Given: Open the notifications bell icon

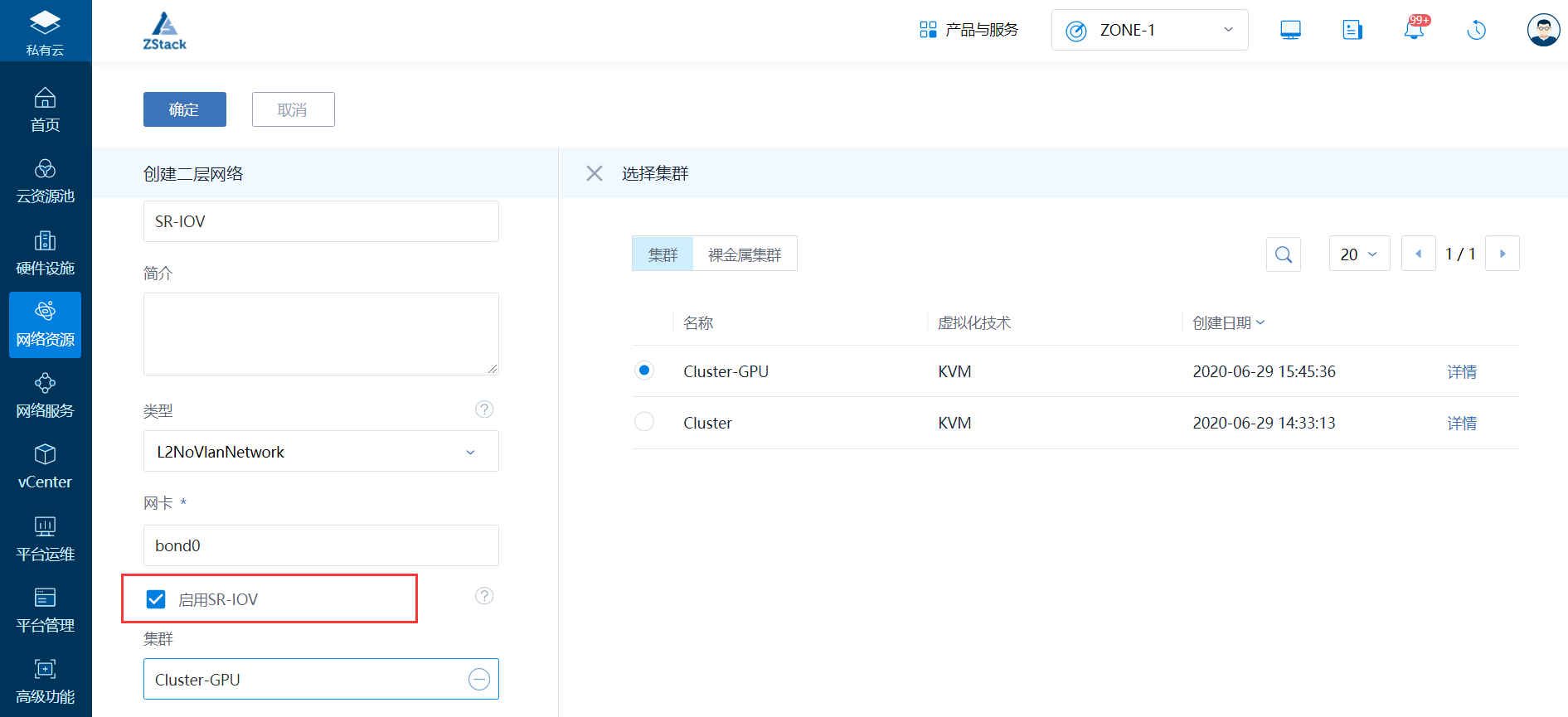Looking at the screenshot, I should pos(1414,31).
